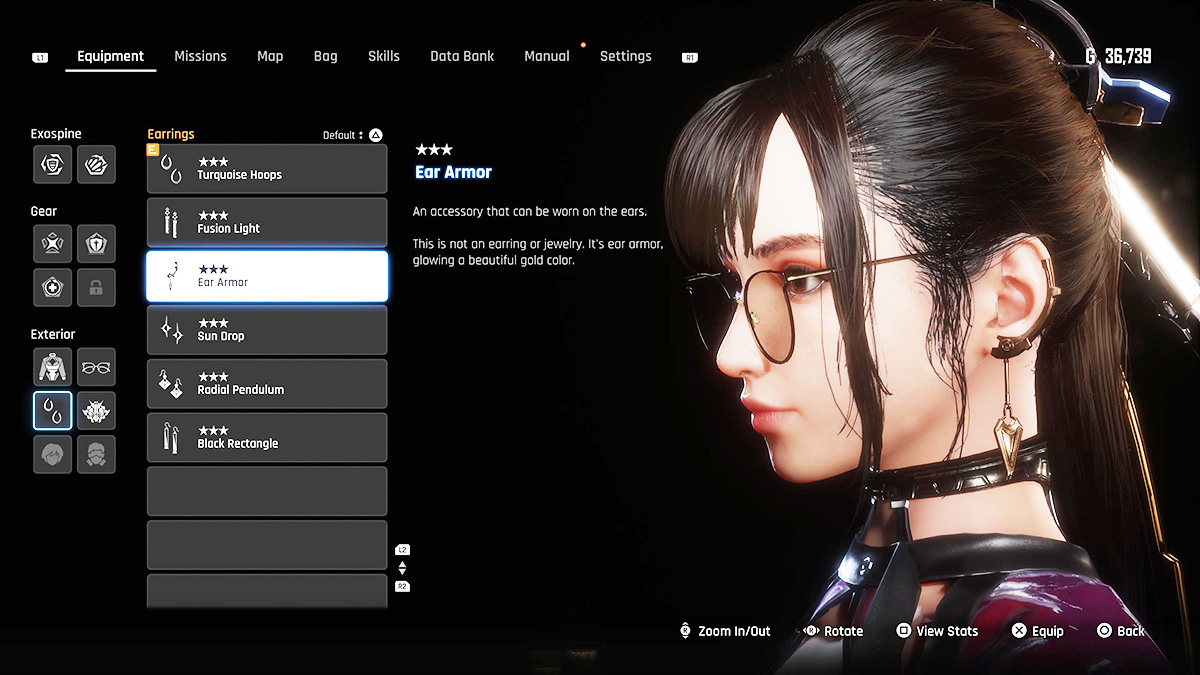Select the first Exospine slot icon
The height and width of the screenshot is (675, 1200).
click(x=52, y=165)
